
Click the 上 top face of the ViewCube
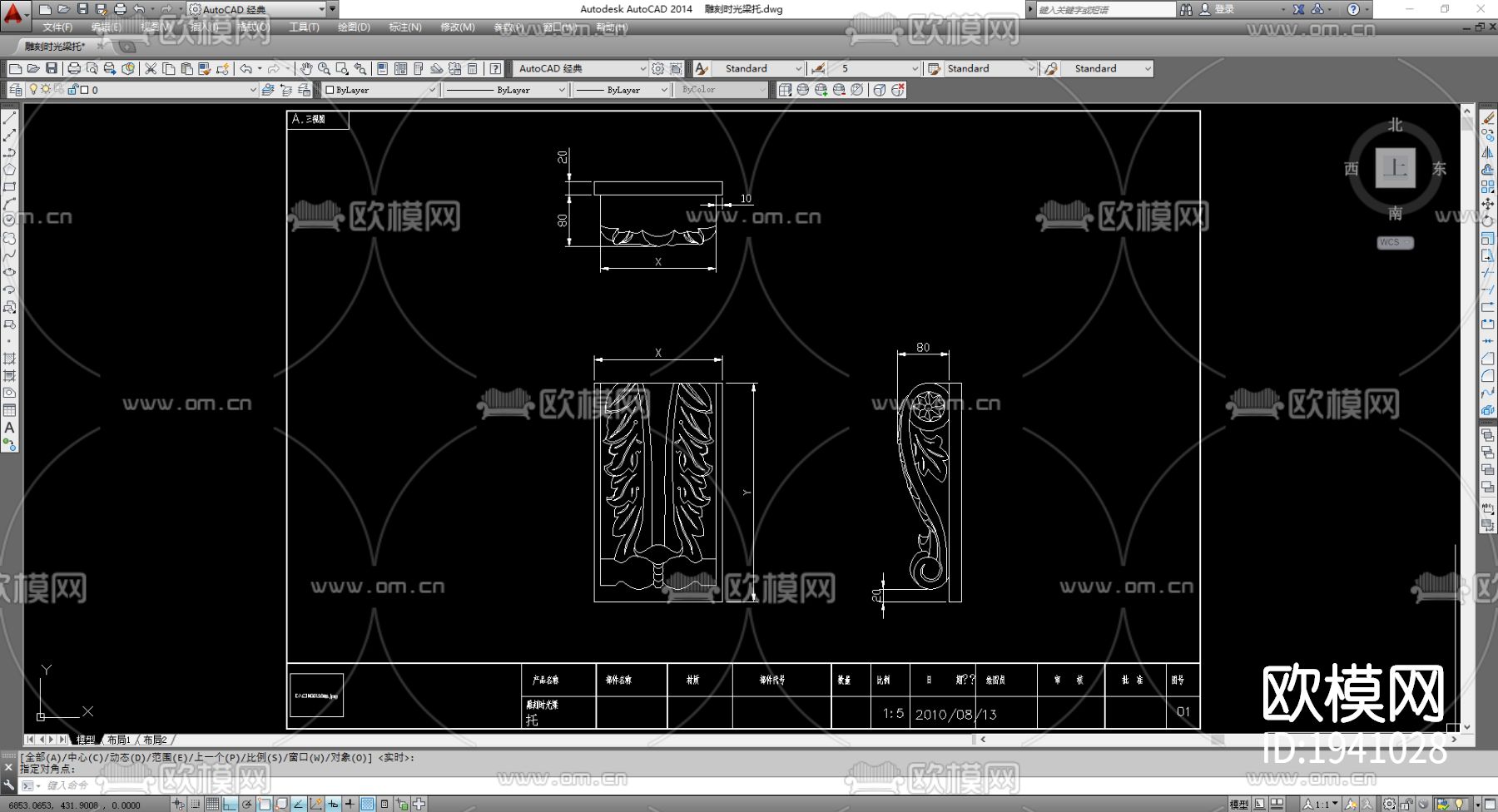(x=1395, y=167)
